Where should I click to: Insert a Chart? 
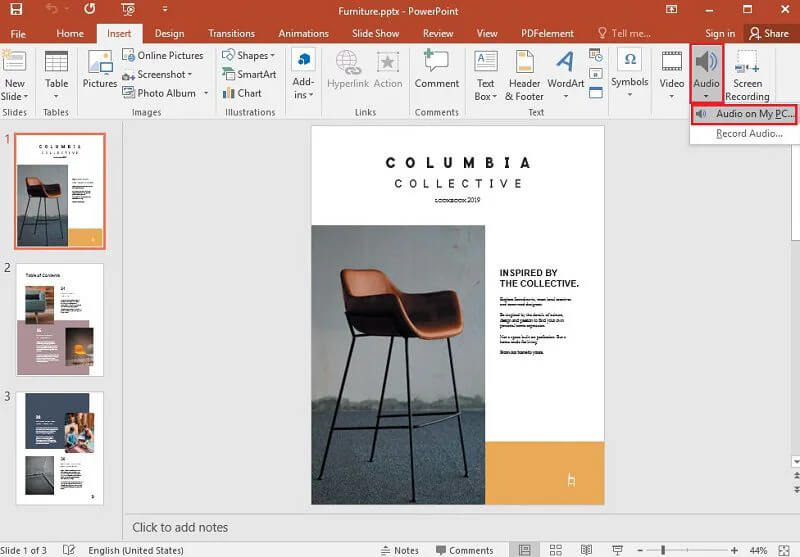[x=242, y=93]
